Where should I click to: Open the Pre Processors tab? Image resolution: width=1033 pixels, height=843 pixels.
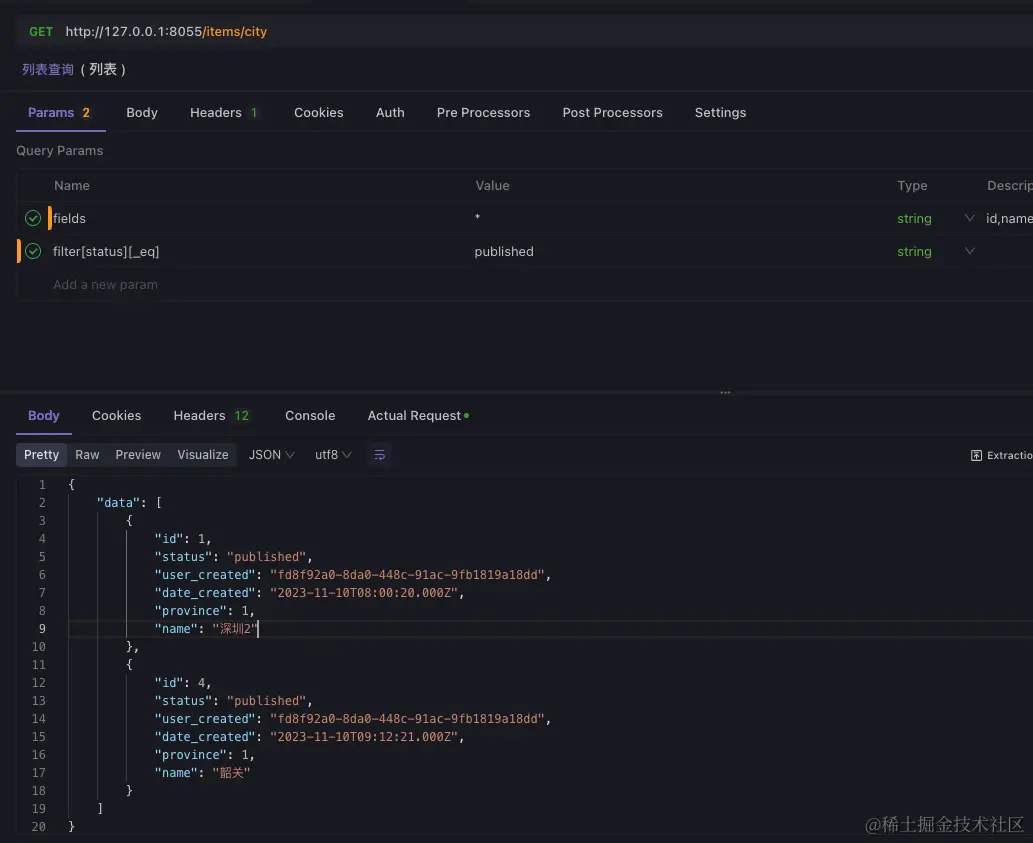[483, 112]
